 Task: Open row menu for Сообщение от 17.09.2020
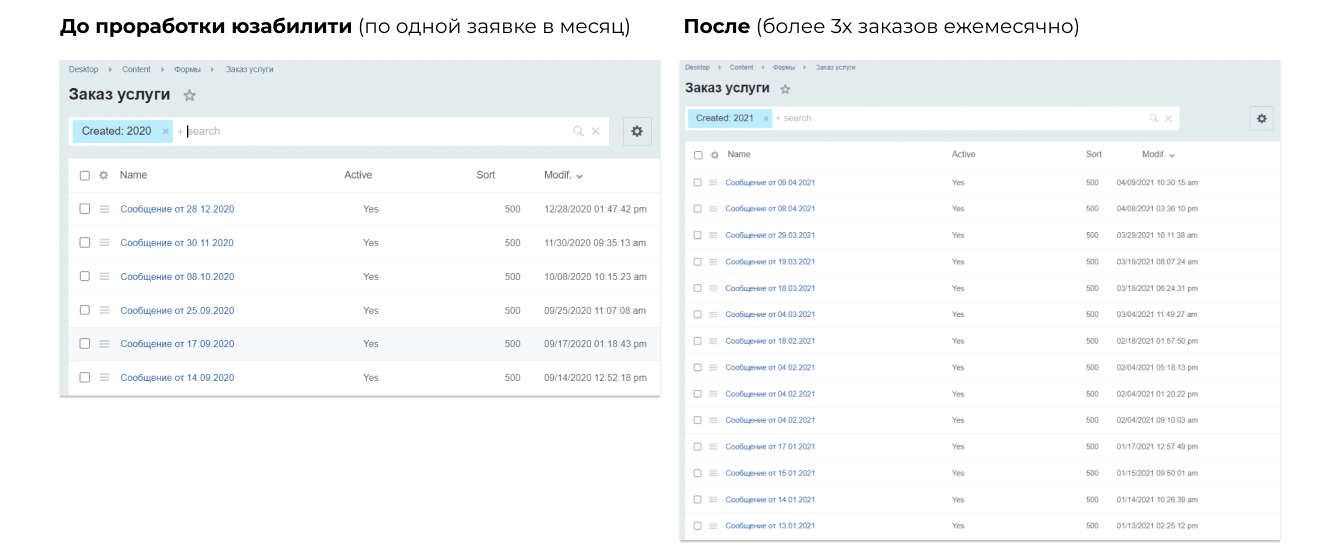tap(104, 343)
